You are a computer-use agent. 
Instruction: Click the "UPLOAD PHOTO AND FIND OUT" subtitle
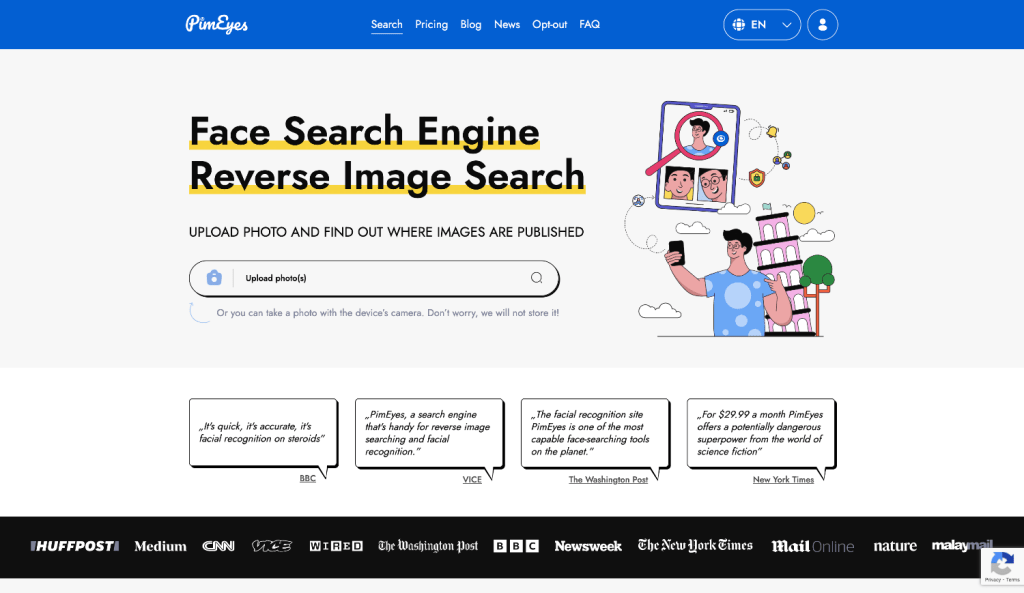click(x=386, y=232)
